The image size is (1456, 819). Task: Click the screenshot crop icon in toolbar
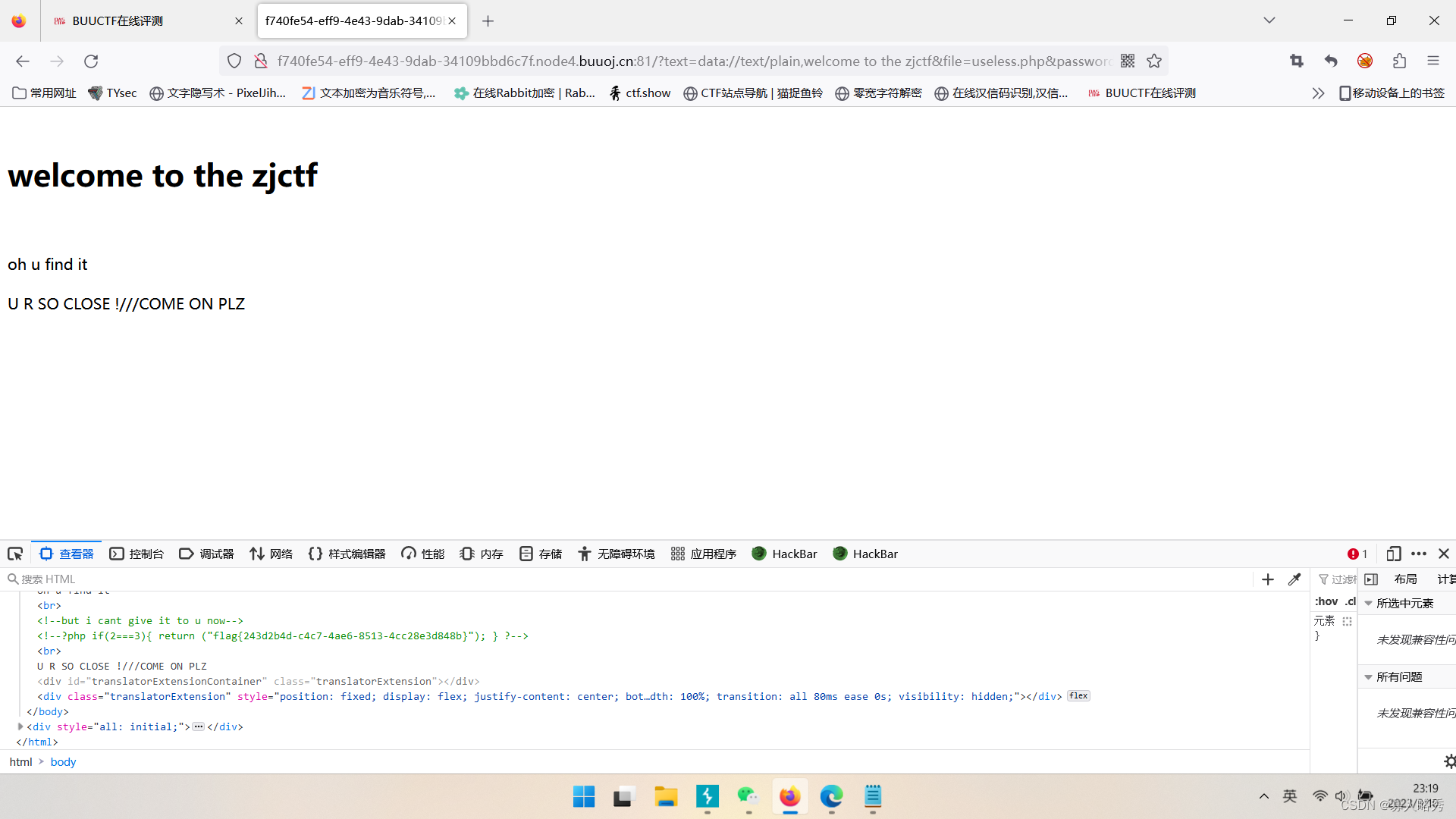[1297, 61]
